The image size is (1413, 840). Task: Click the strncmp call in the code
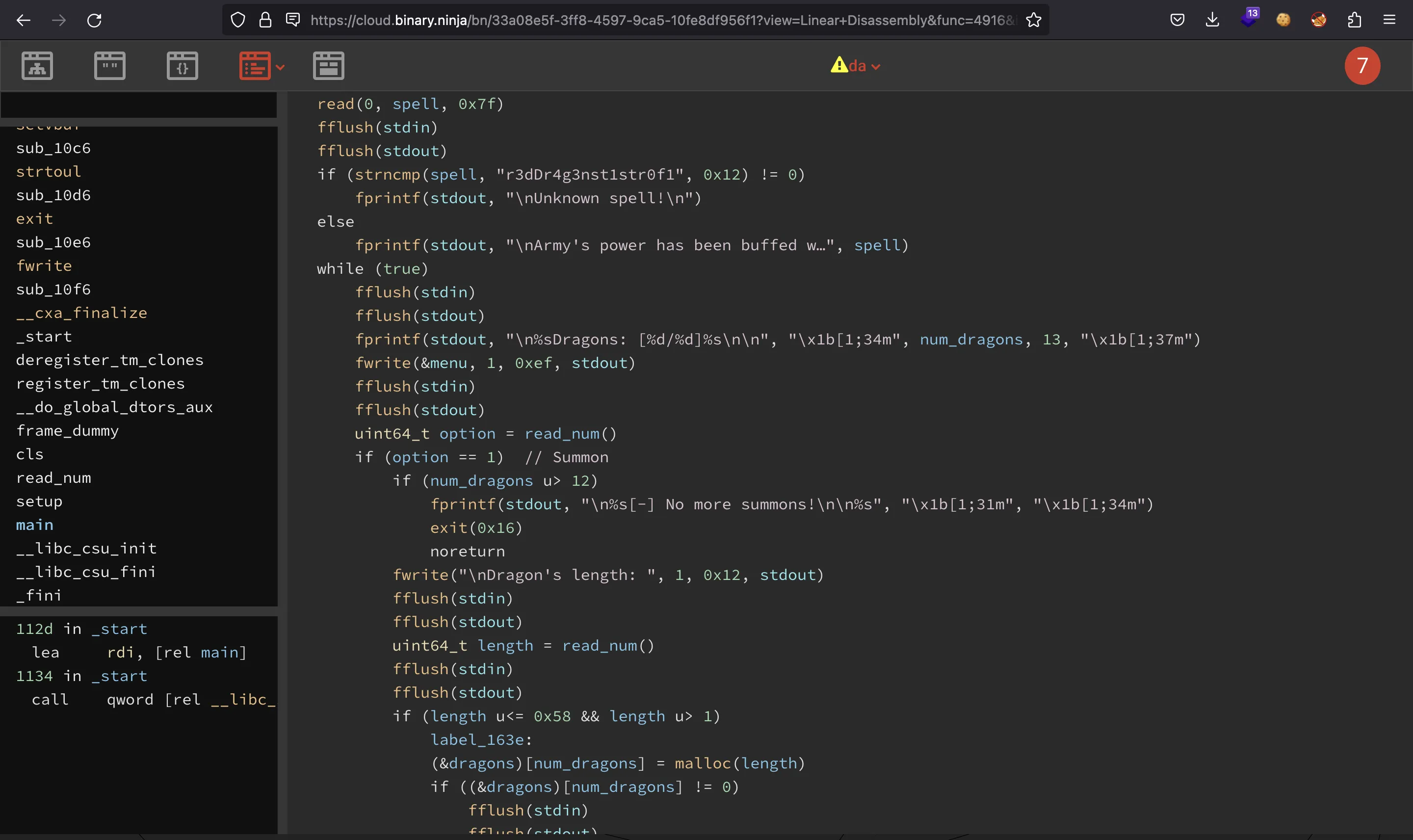(387, 174)
